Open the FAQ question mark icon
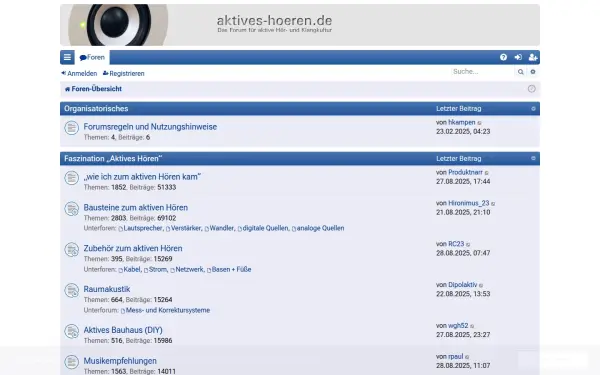Image resolution: width=600 pixels, height=375 pixels. click(503, 57)
